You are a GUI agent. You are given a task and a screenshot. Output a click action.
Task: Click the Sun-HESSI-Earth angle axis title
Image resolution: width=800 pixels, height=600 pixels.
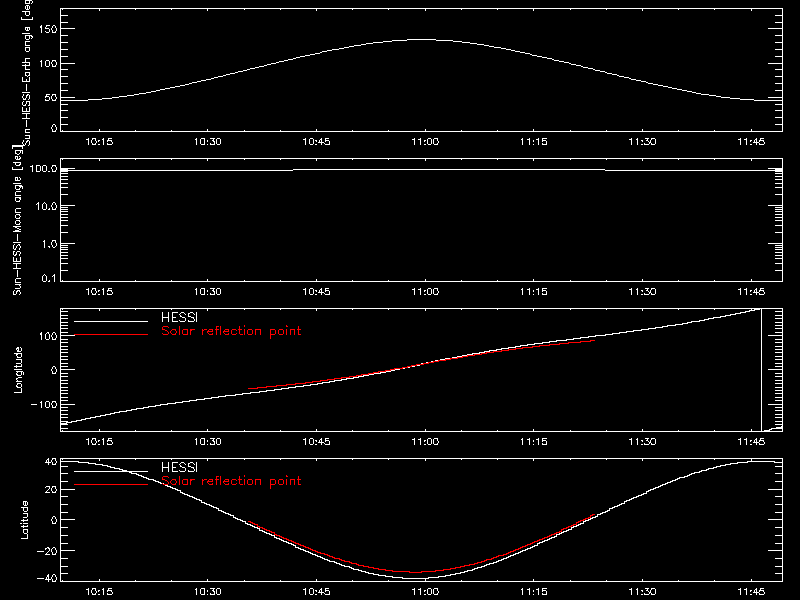(27, 73)
